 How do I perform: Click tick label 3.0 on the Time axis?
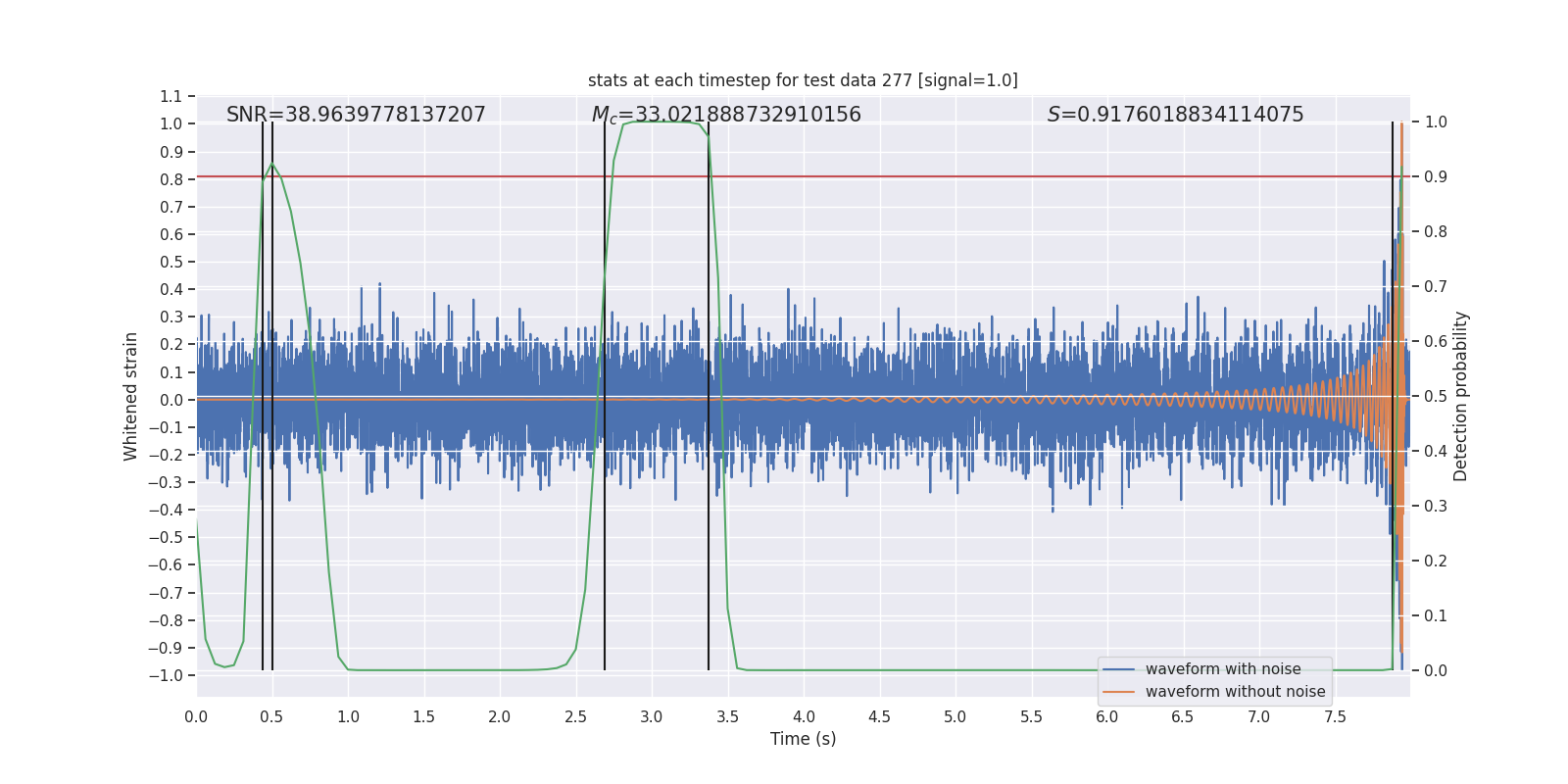[x=652, y=716]
